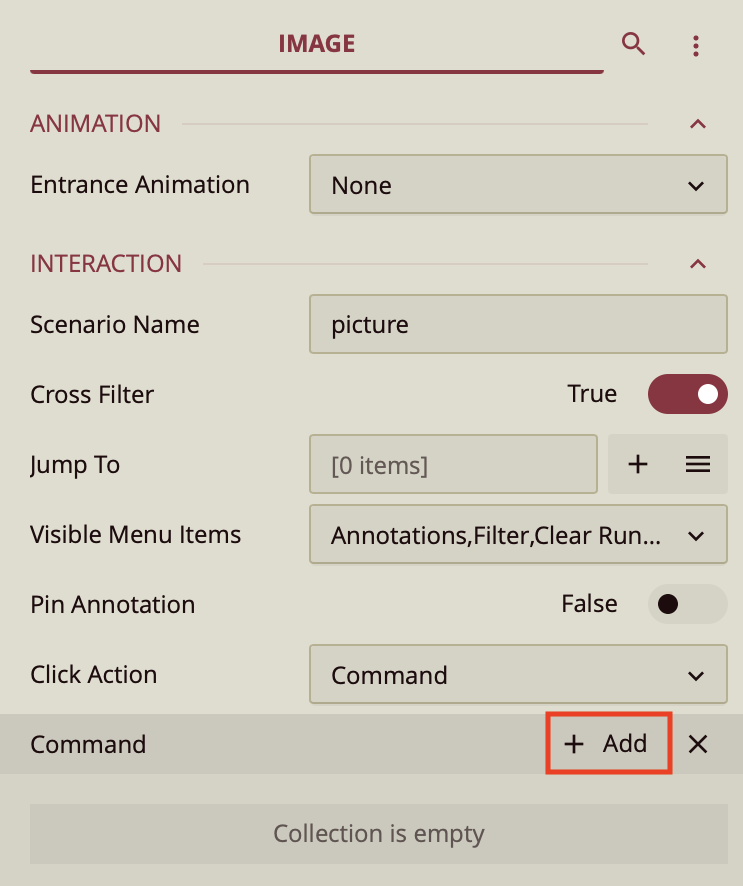
Task: Add a Jump To entry using the plus icon
Action: point(638,464)
